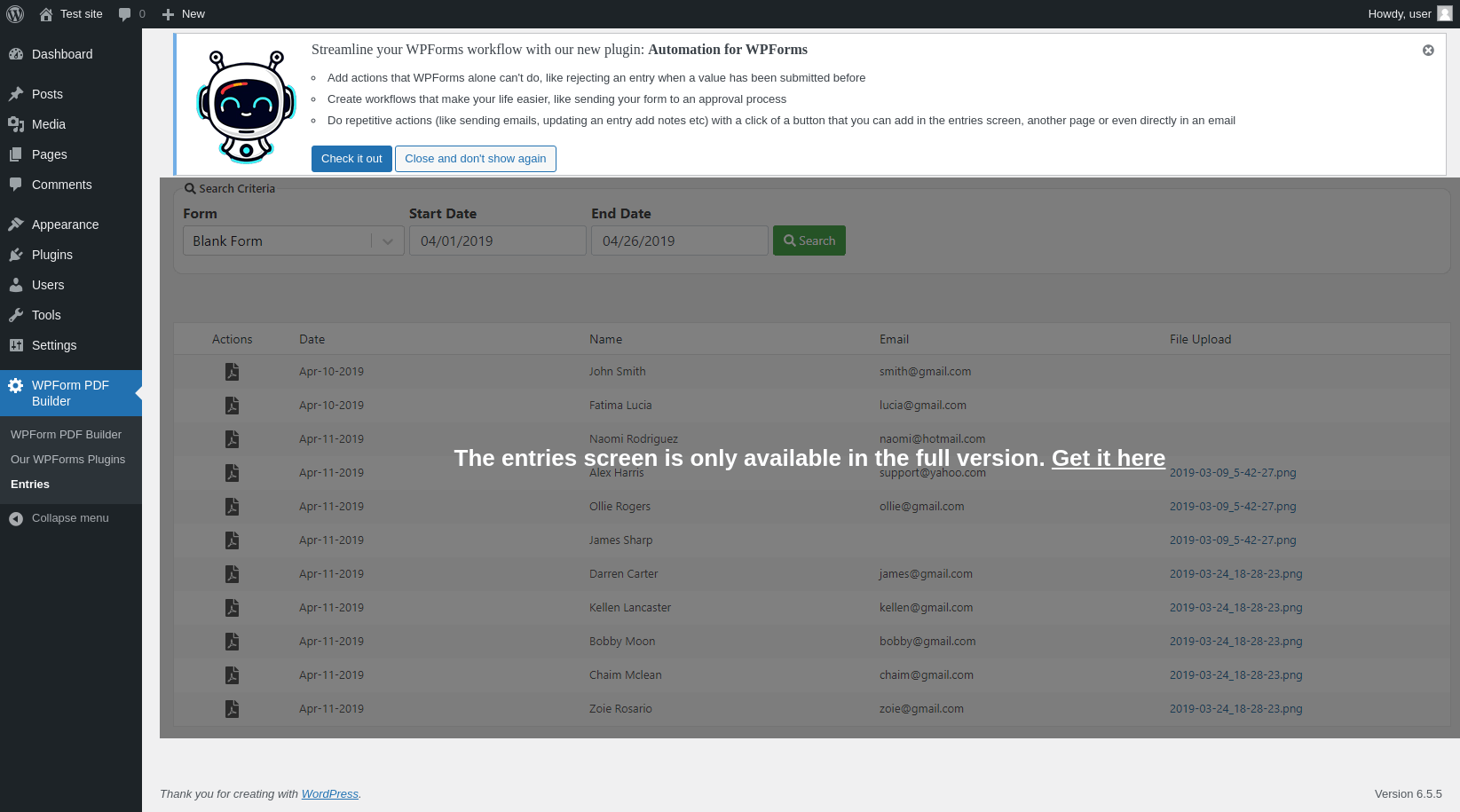Open the comments bubble in admin bar
The height and width of the screenshot is (812, 1460).
pyautogui.click(x=131, y=14)
